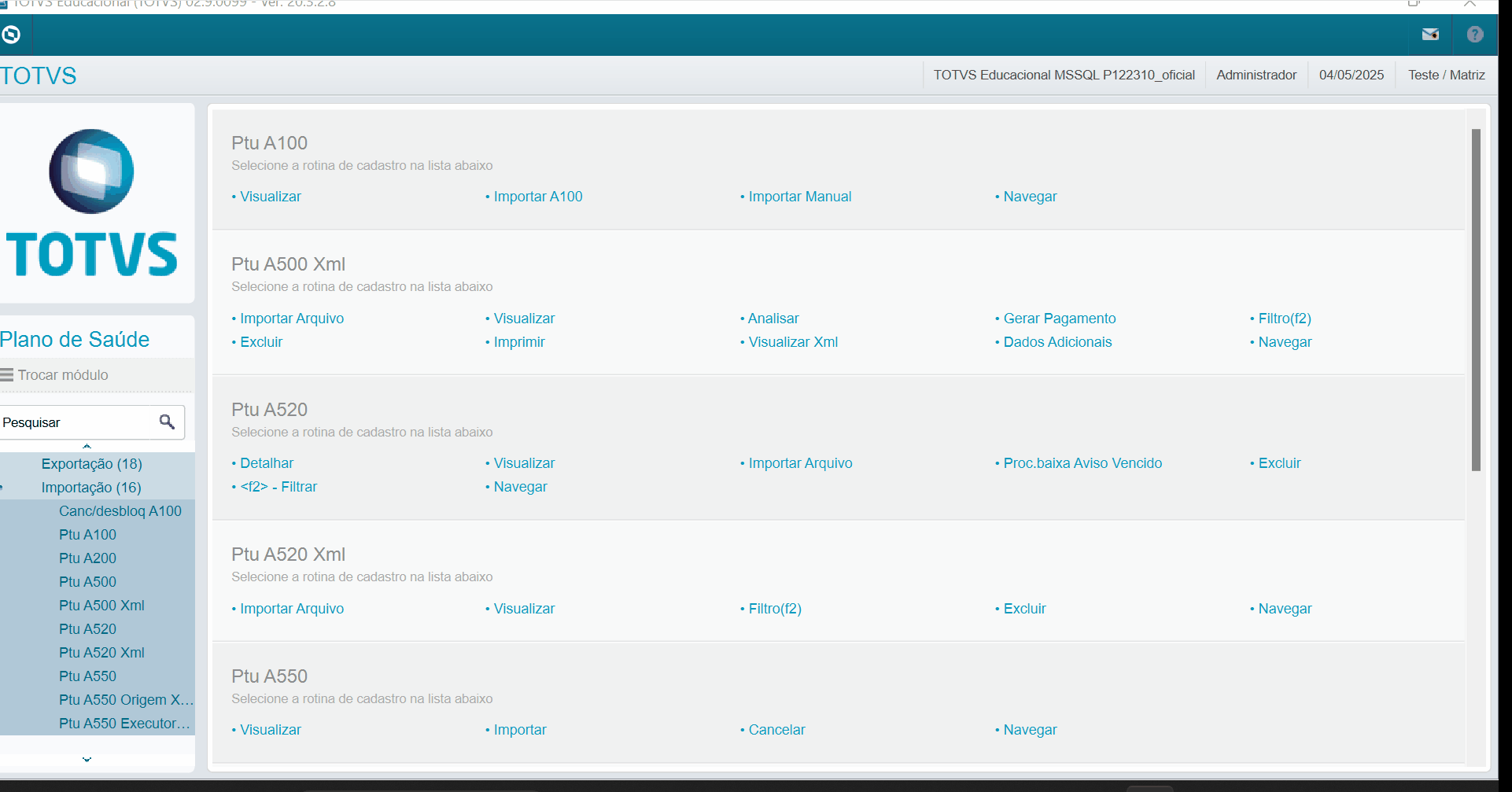Open the mail messages icon

pyautogui.click(x=1430, y=35)
